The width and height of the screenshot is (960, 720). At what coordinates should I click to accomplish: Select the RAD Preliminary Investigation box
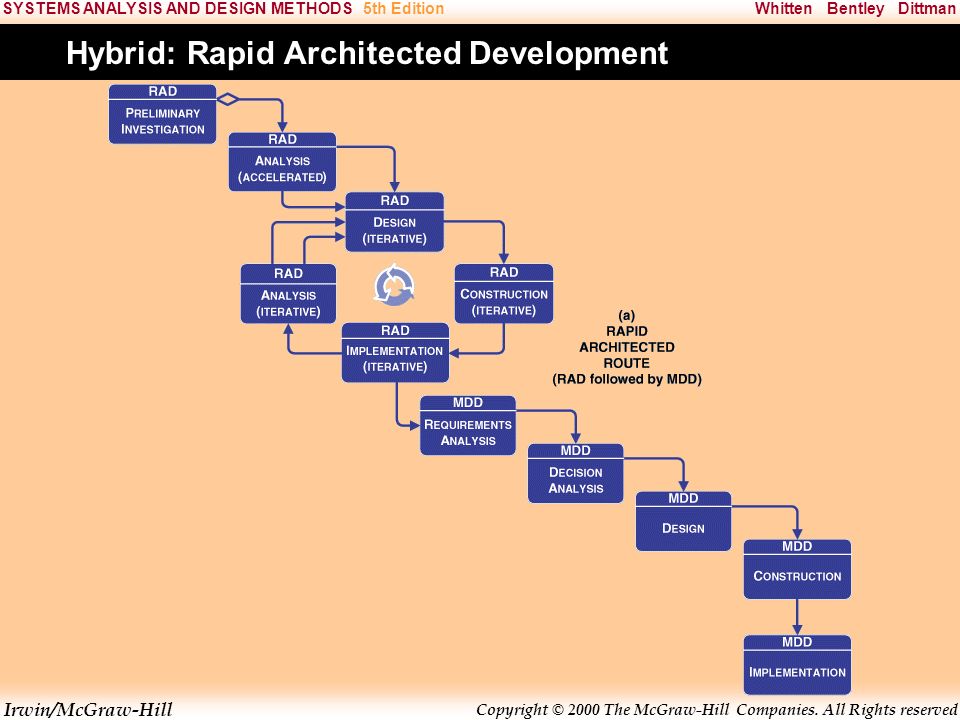pos(162,114)
